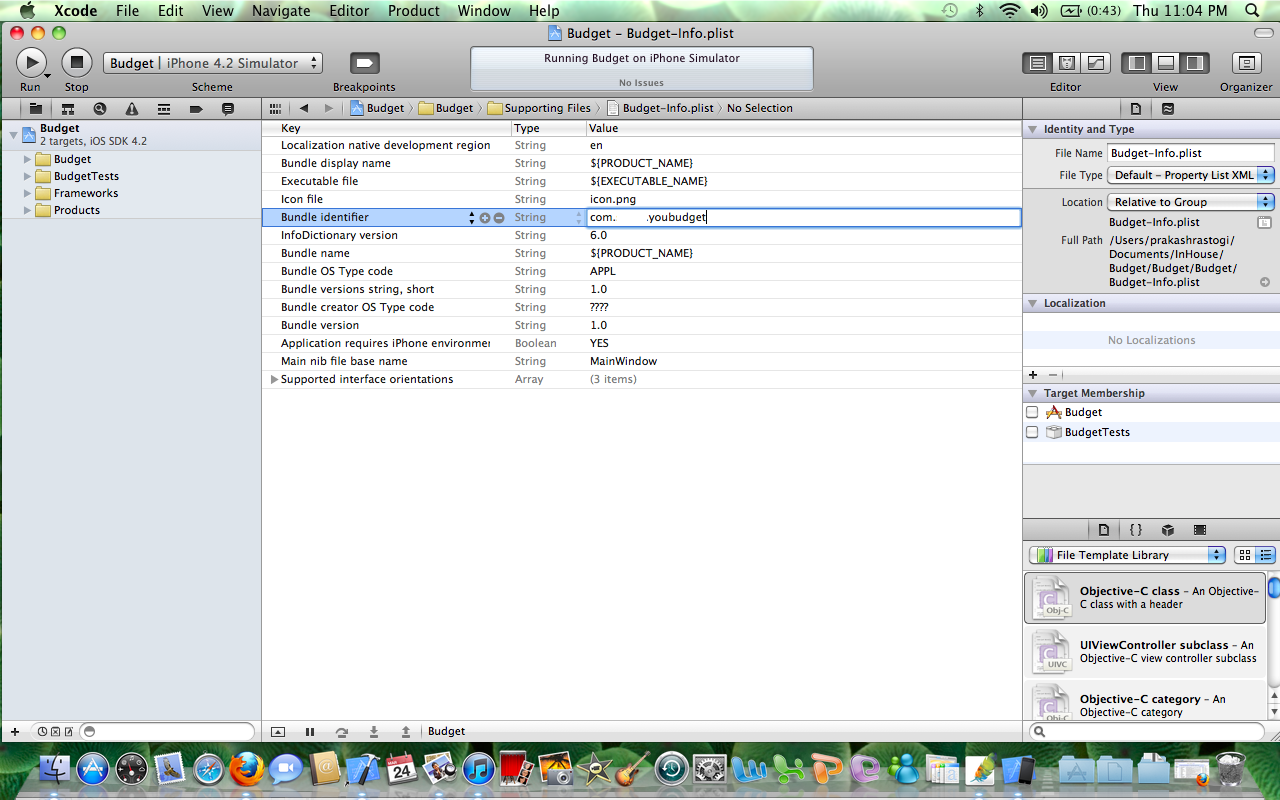Show the File Template library
This screenshot has height=800, width=1280.
1104,530
